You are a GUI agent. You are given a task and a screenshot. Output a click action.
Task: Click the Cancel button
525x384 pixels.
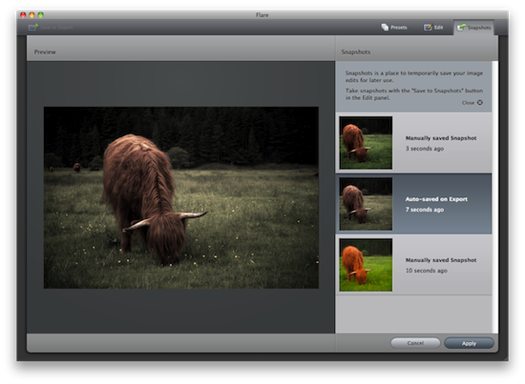415,343
